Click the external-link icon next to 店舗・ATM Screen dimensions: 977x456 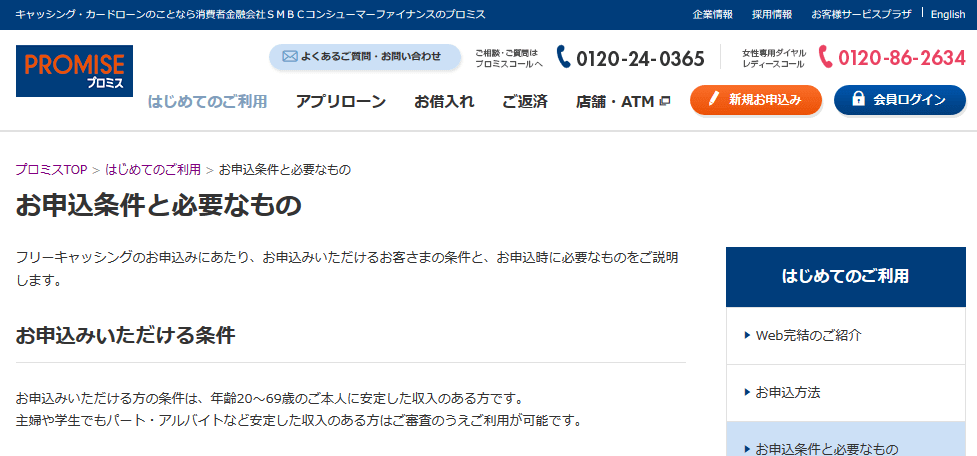(664, 101)
